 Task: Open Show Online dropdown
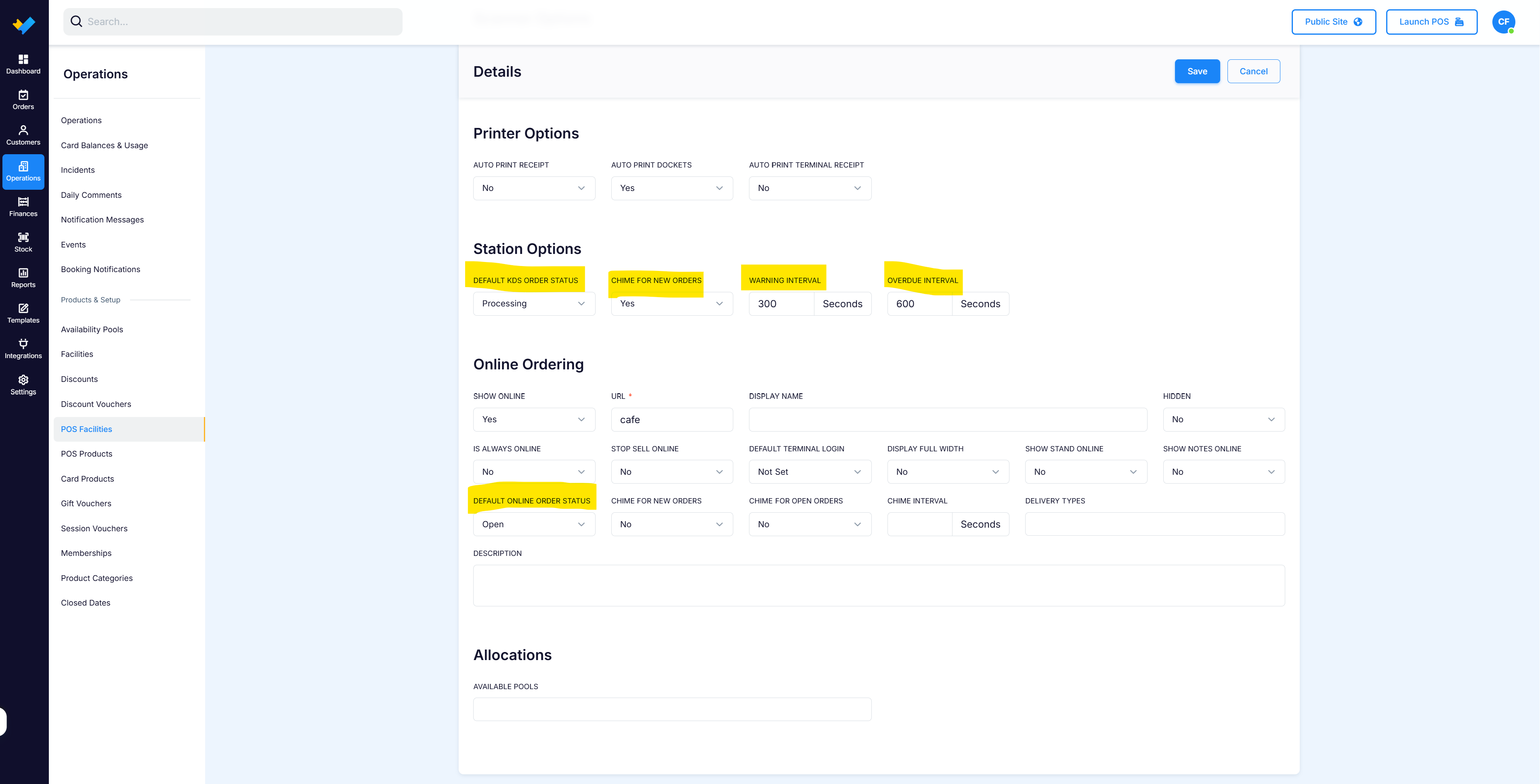tap(534, 419)
